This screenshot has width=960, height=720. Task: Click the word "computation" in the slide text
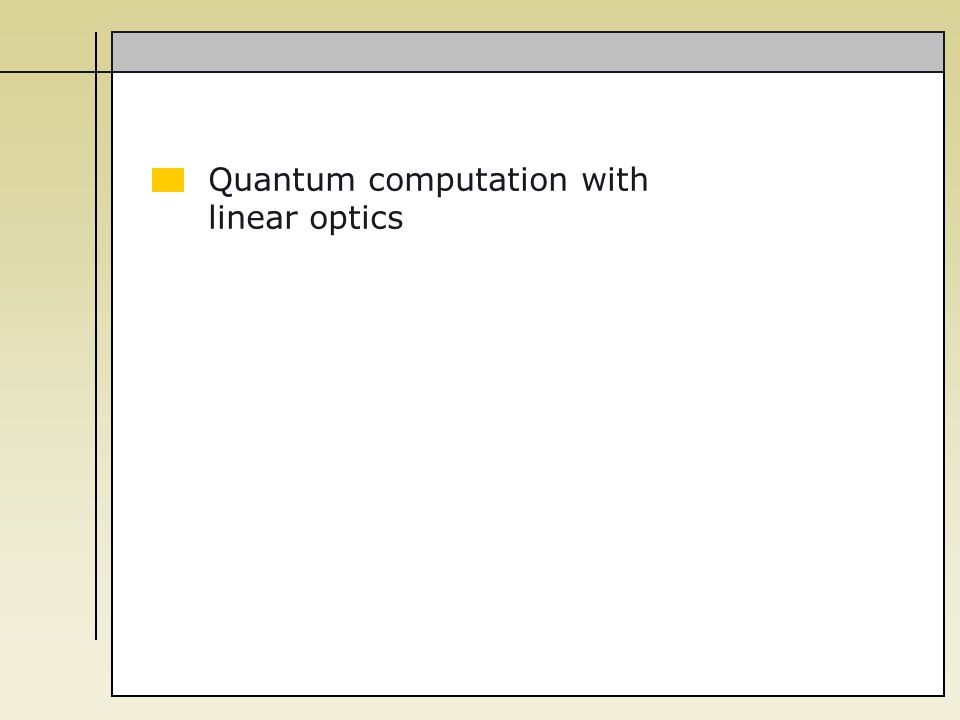[468, 182]
